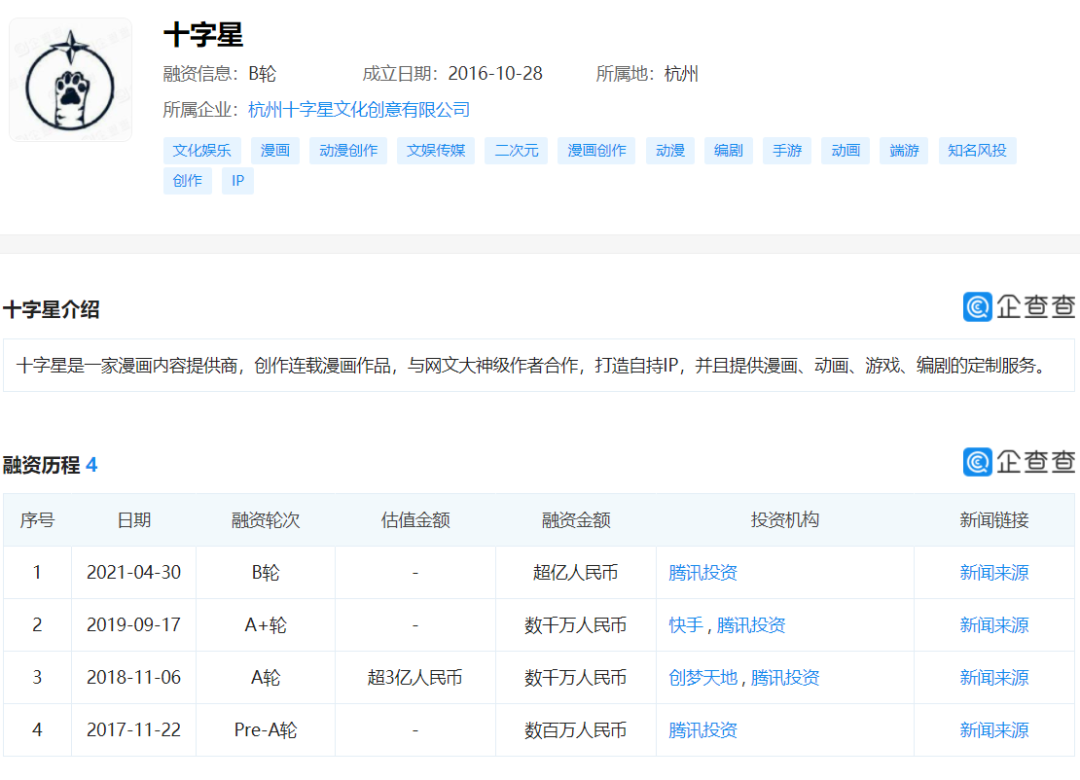This screenshot has width=1080, height=780.
Task: Click the 所属地 杭州 value
Action: coord(681,74)
